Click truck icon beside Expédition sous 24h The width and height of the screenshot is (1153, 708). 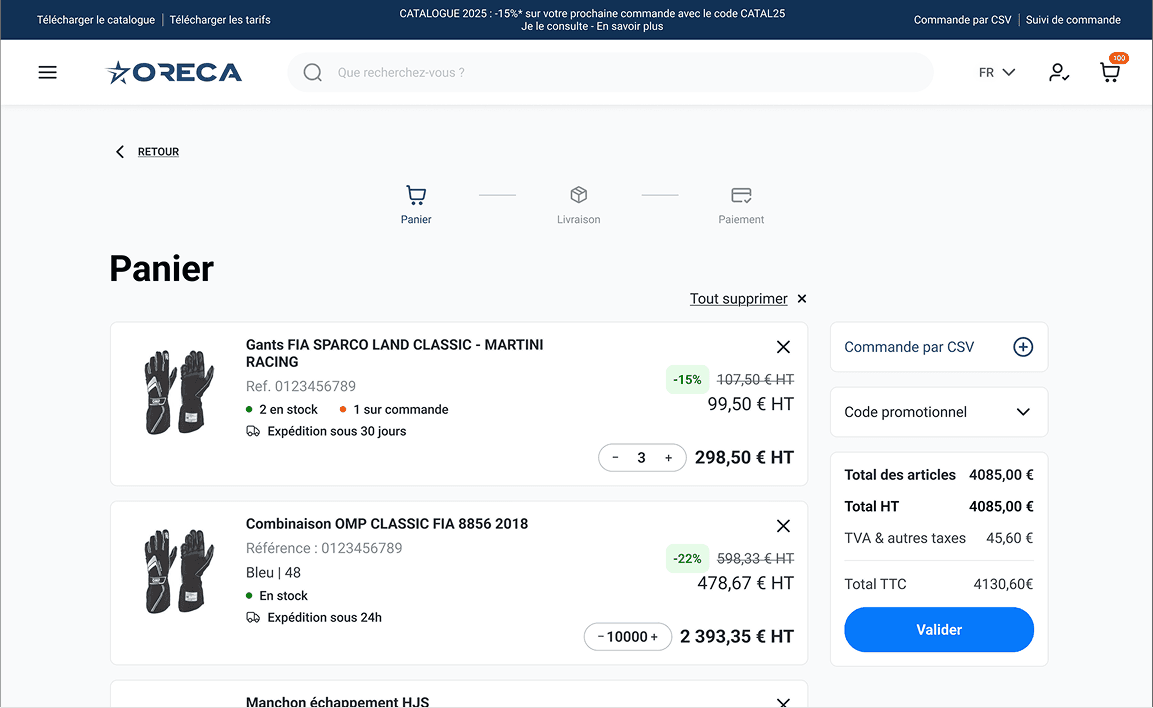click(x=253, y=618)
